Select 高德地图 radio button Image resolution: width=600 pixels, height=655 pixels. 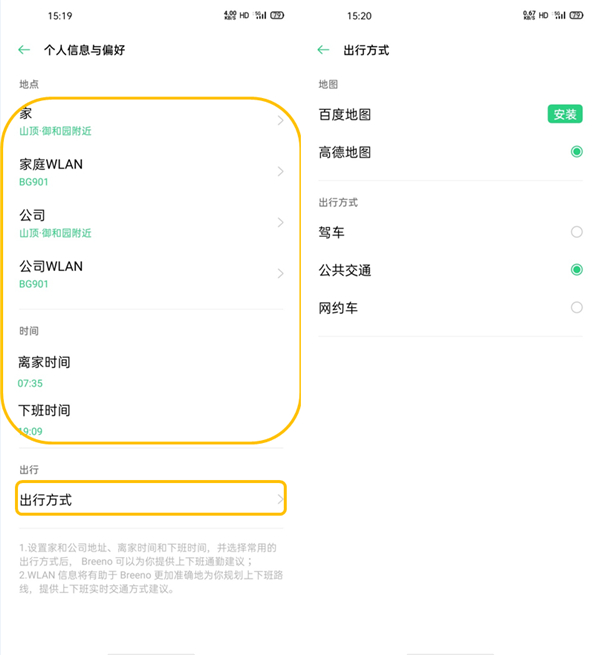click(x=576, y=152)
